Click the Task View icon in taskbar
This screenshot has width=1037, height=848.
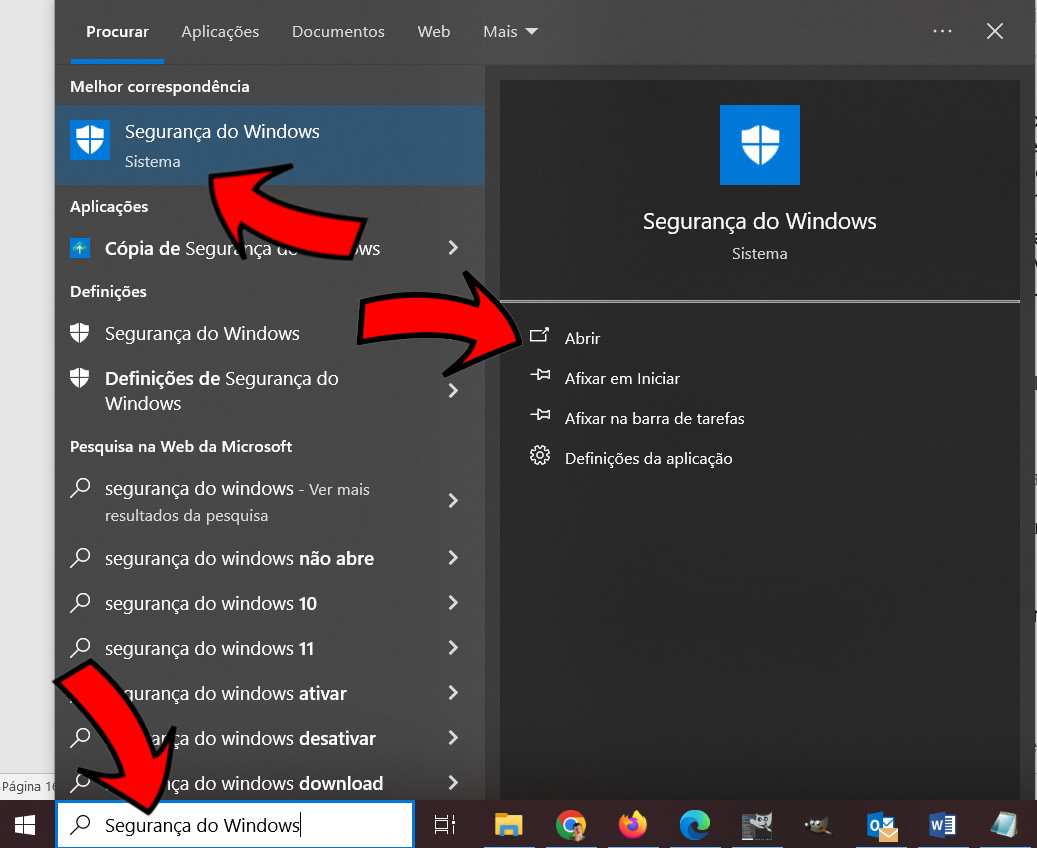coord(444,825)
